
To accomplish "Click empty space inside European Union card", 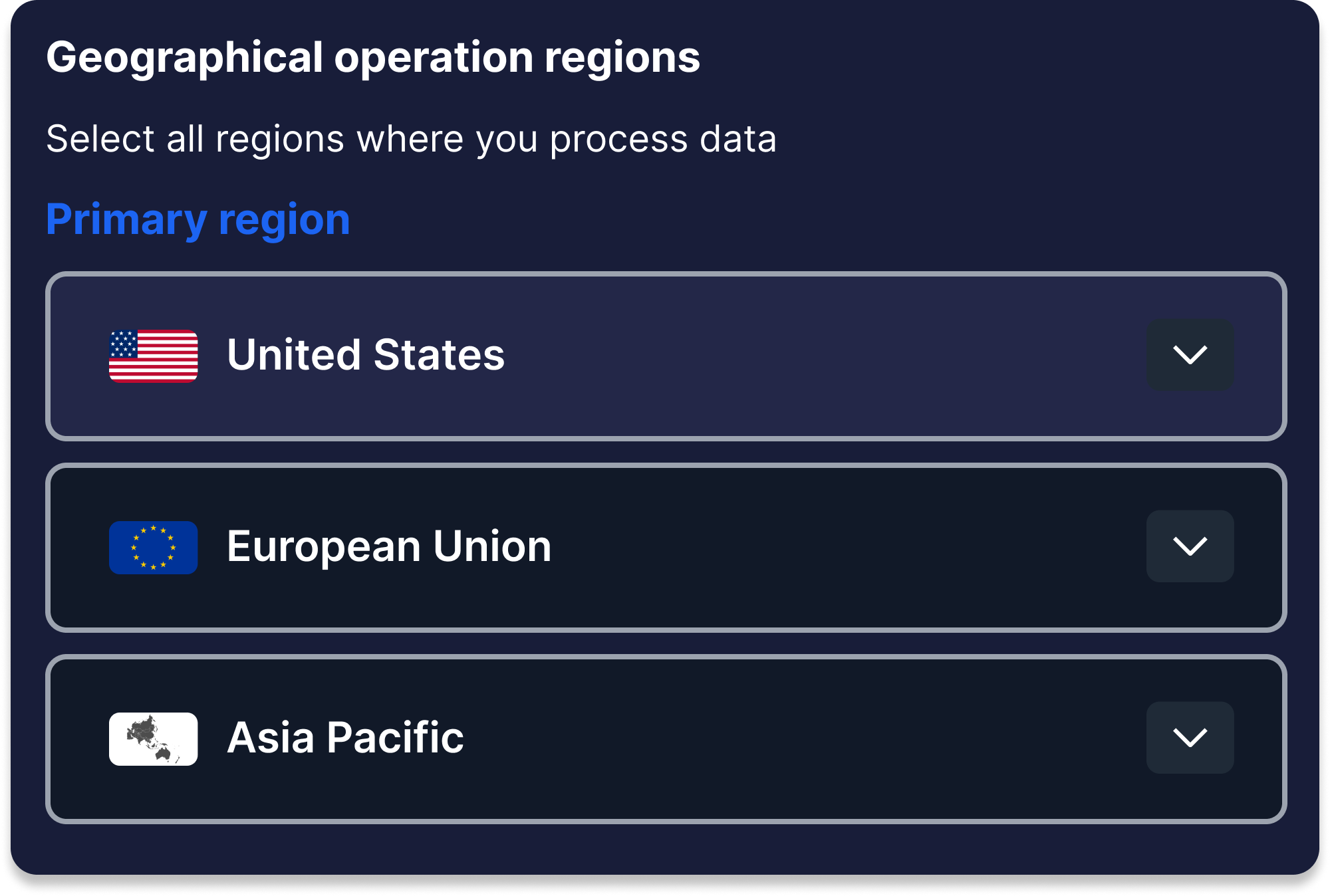I will (x=831, y=547).
